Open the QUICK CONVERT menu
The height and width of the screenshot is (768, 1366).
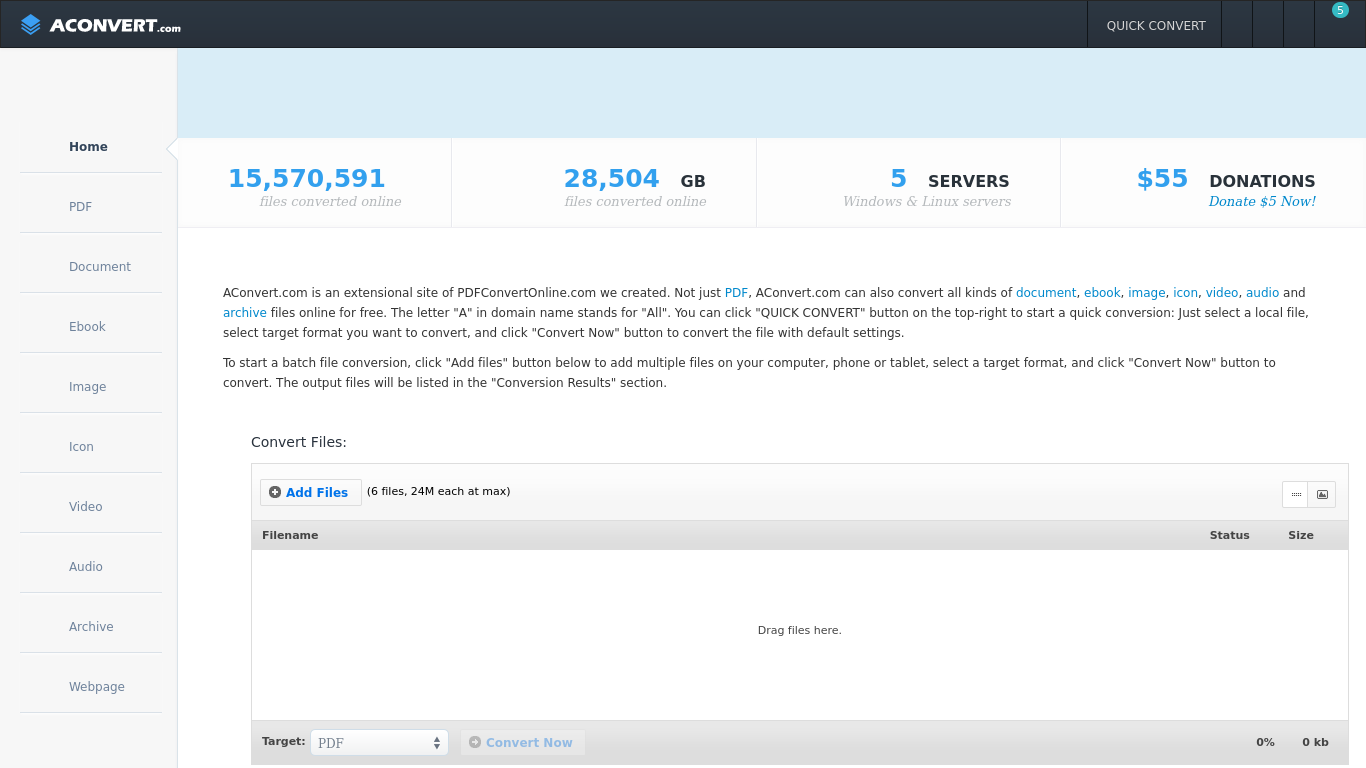click(1155, 25)
